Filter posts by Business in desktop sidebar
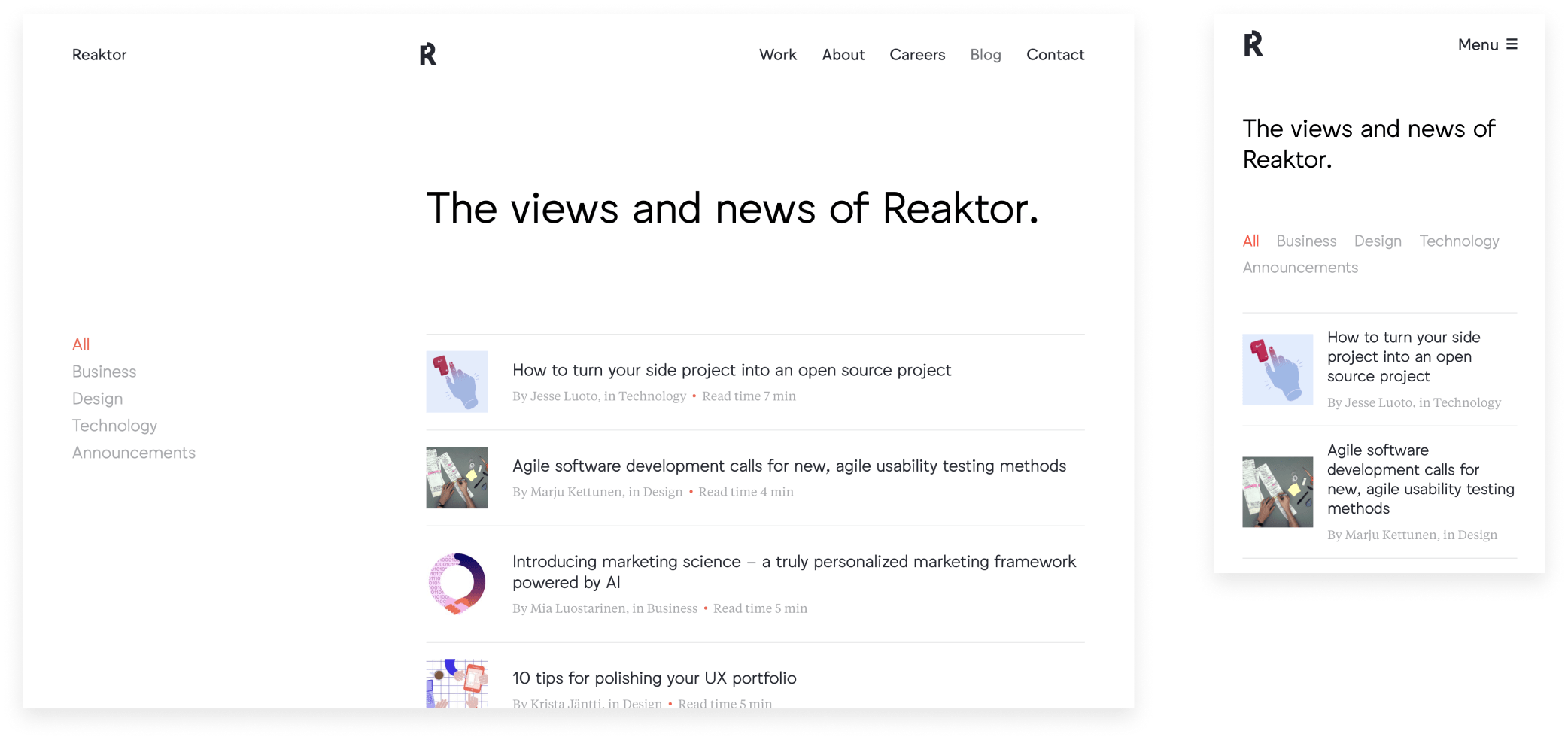 [x=104, y=372]
